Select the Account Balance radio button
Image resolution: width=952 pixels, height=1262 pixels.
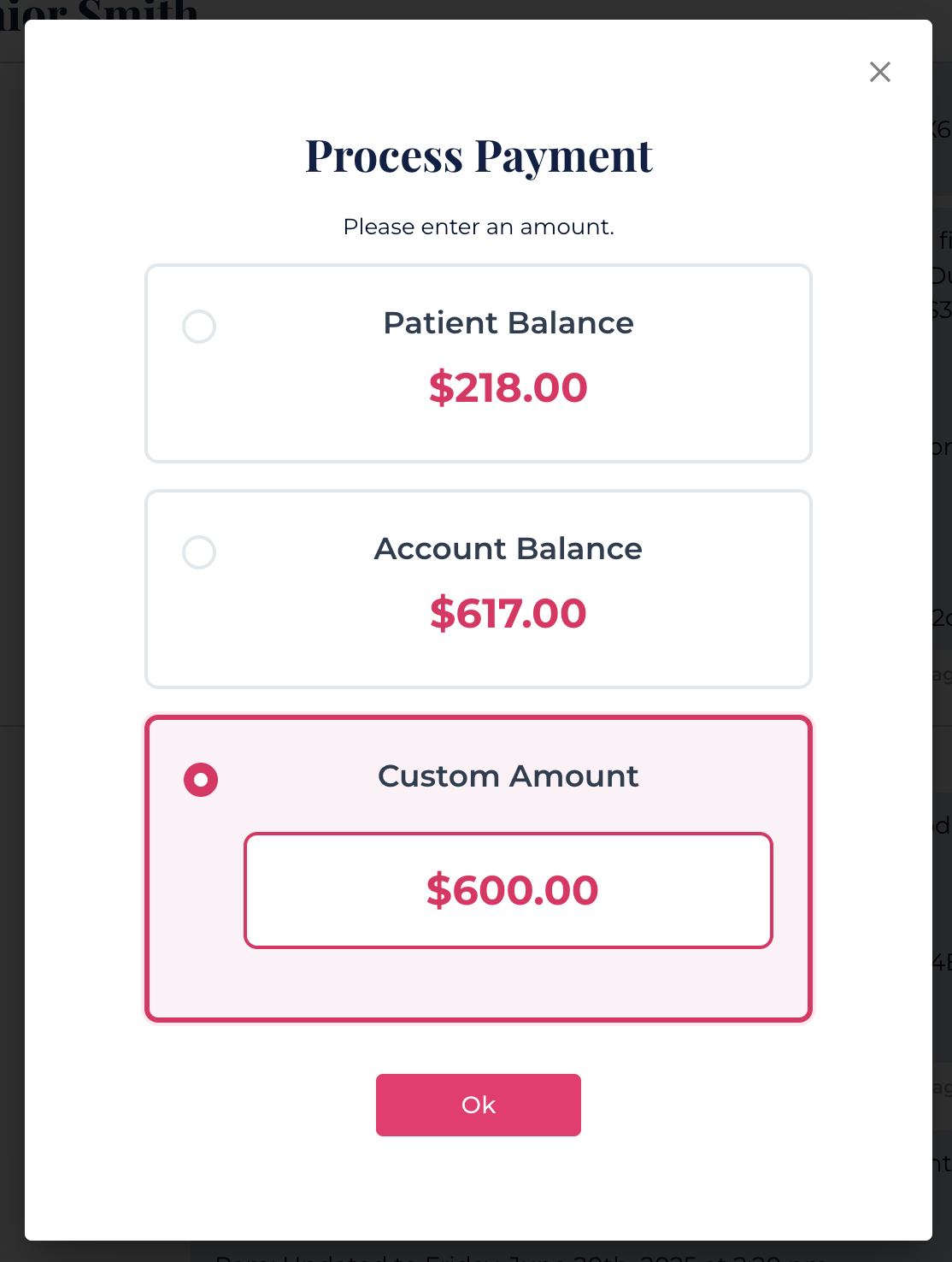[199, 552]
